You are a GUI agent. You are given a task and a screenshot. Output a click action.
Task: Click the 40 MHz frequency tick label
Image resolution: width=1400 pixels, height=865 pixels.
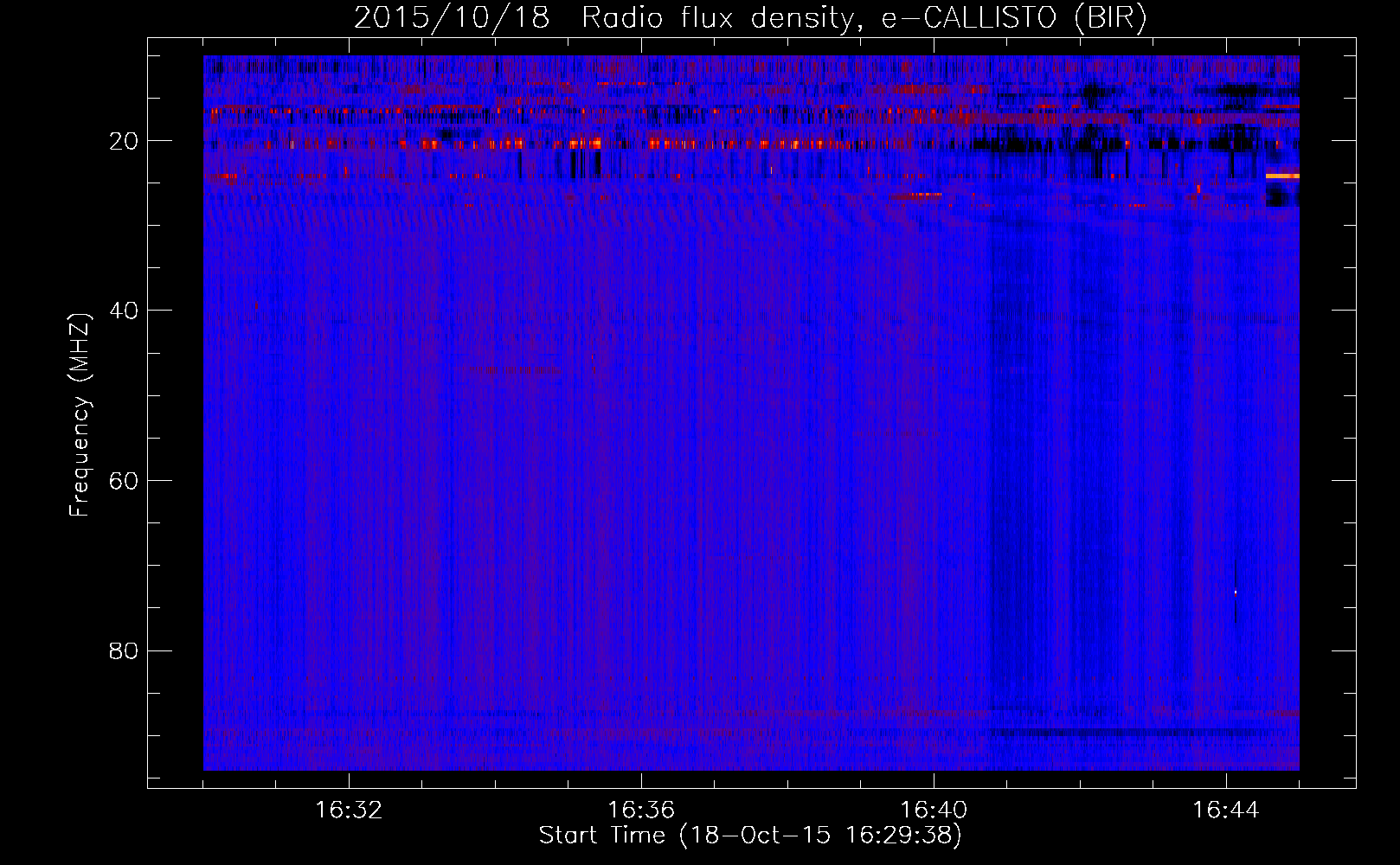(x=125, y=311)
